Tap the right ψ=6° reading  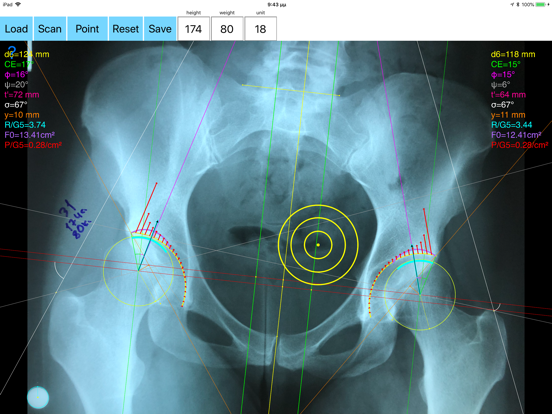[500, 84]
